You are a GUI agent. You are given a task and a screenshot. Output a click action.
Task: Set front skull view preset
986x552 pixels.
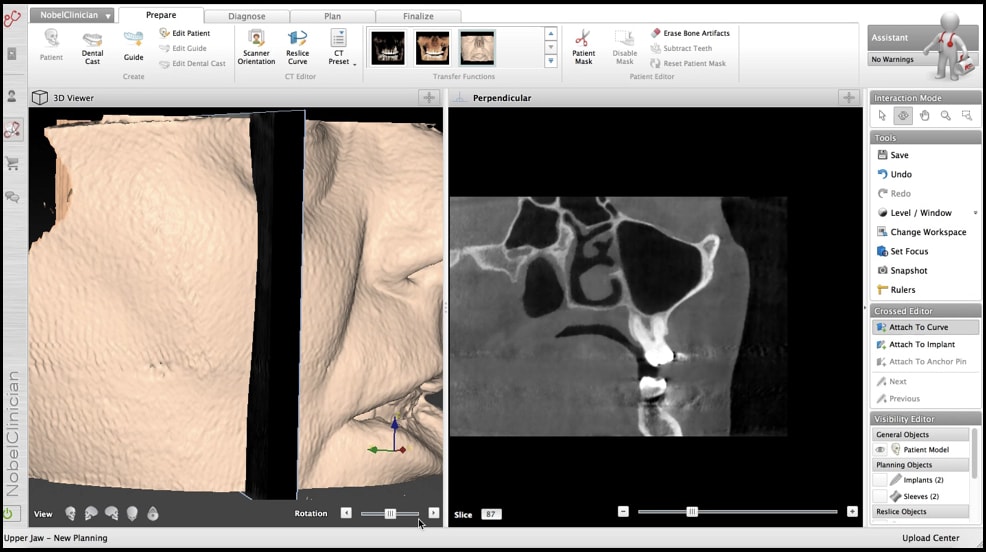click(70, 514)
